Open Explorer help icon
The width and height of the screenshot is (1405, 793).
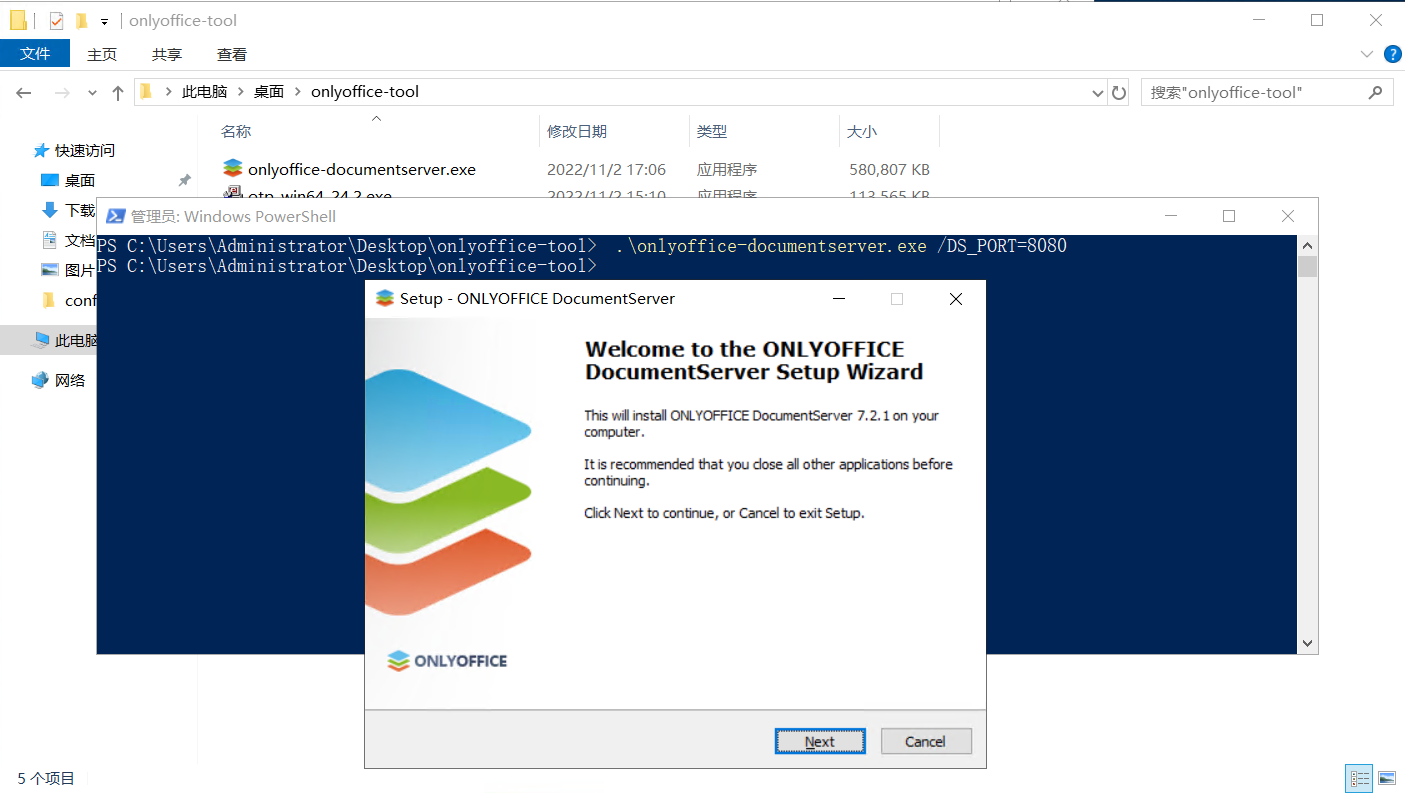click(x=1391, y=54)
